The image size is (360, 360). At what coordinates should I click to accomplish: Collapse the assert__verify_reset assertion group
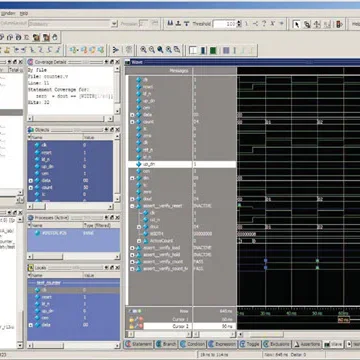132,206
